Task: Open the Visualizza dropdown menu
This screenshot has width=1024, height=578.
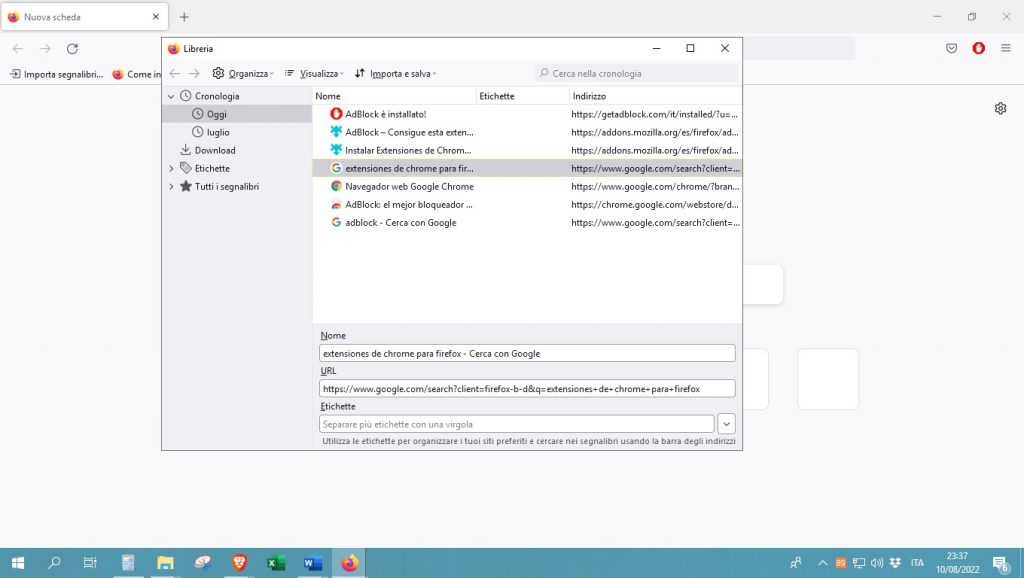Action: point(314,73)
